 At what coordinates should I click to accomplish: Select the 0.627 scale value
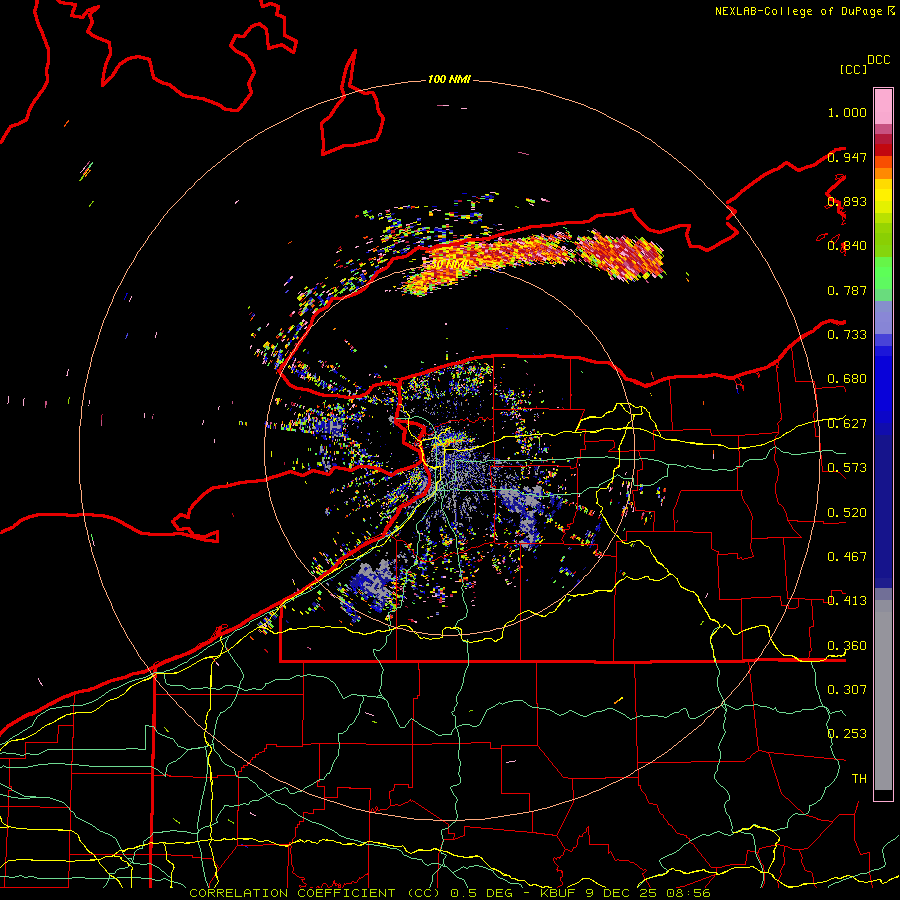(x=847, y=424)
